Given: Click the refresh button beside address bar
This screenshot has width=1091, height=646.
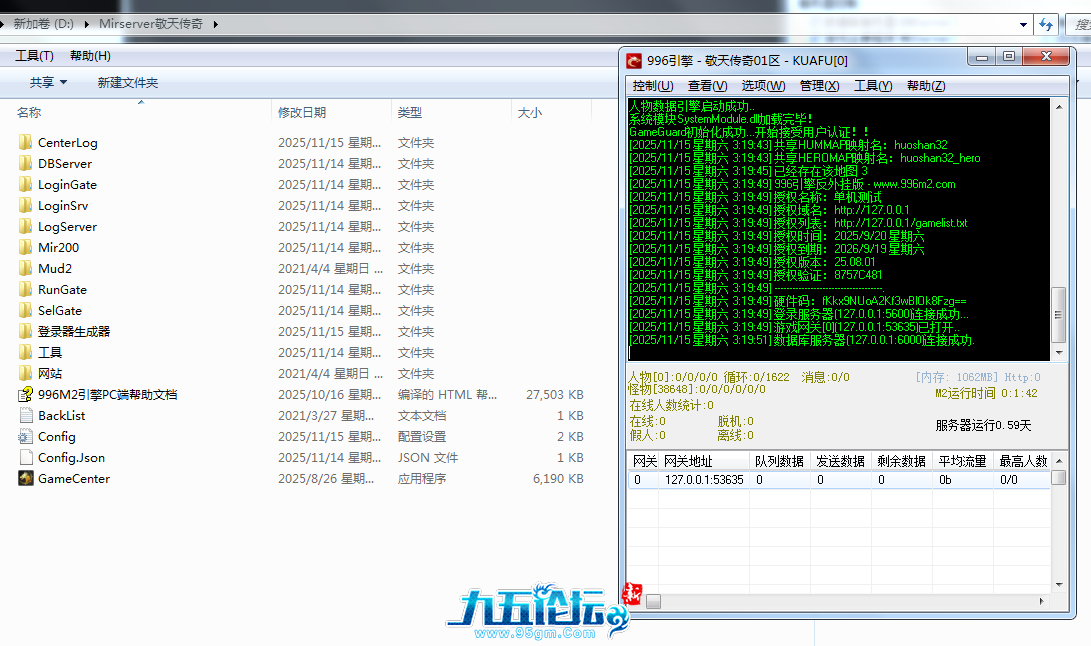Looking at the screenshot, I should click(1046, 24).
